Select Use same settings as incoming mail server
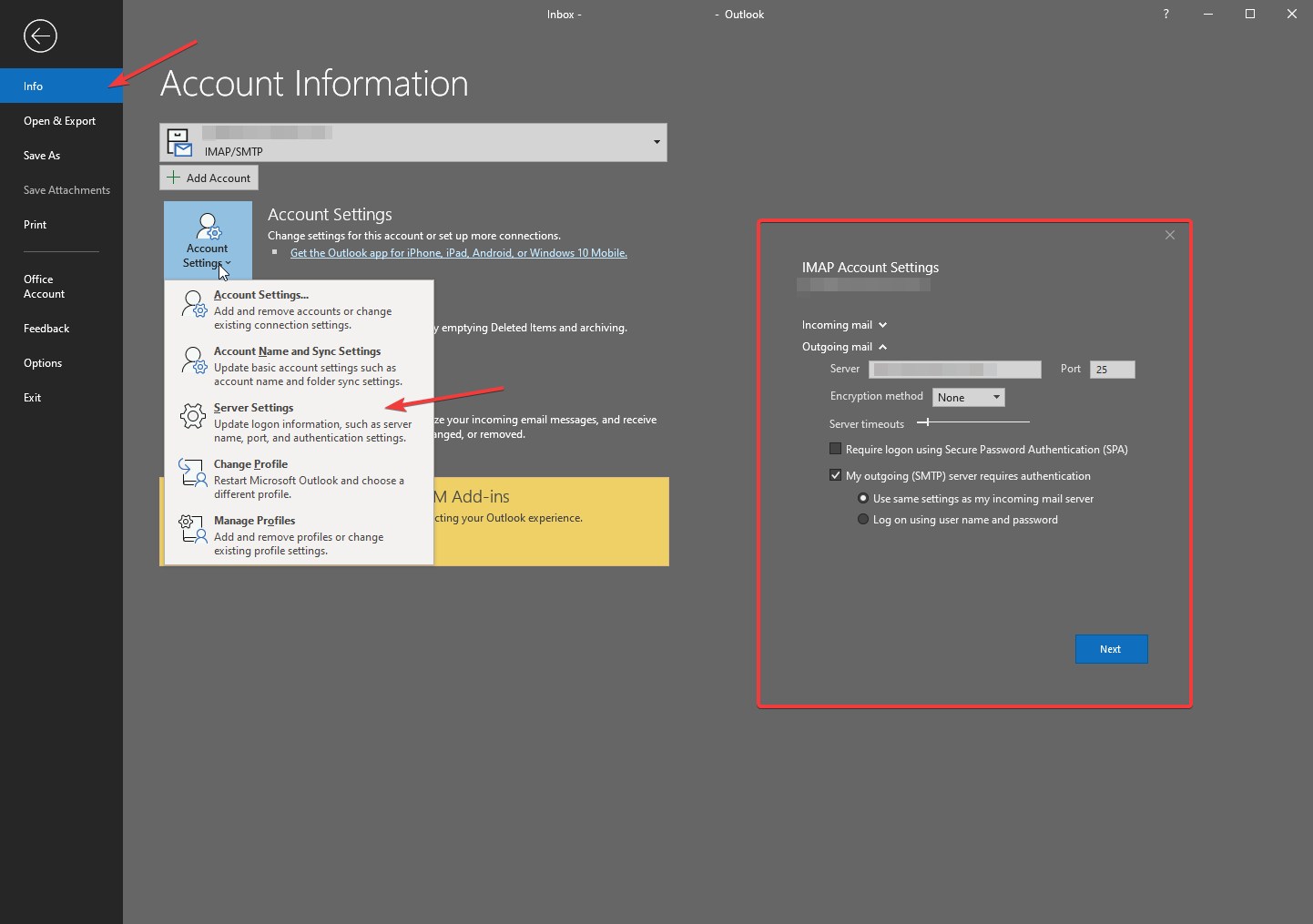This screenshot has height=924, width=1313. click(863, 499)
